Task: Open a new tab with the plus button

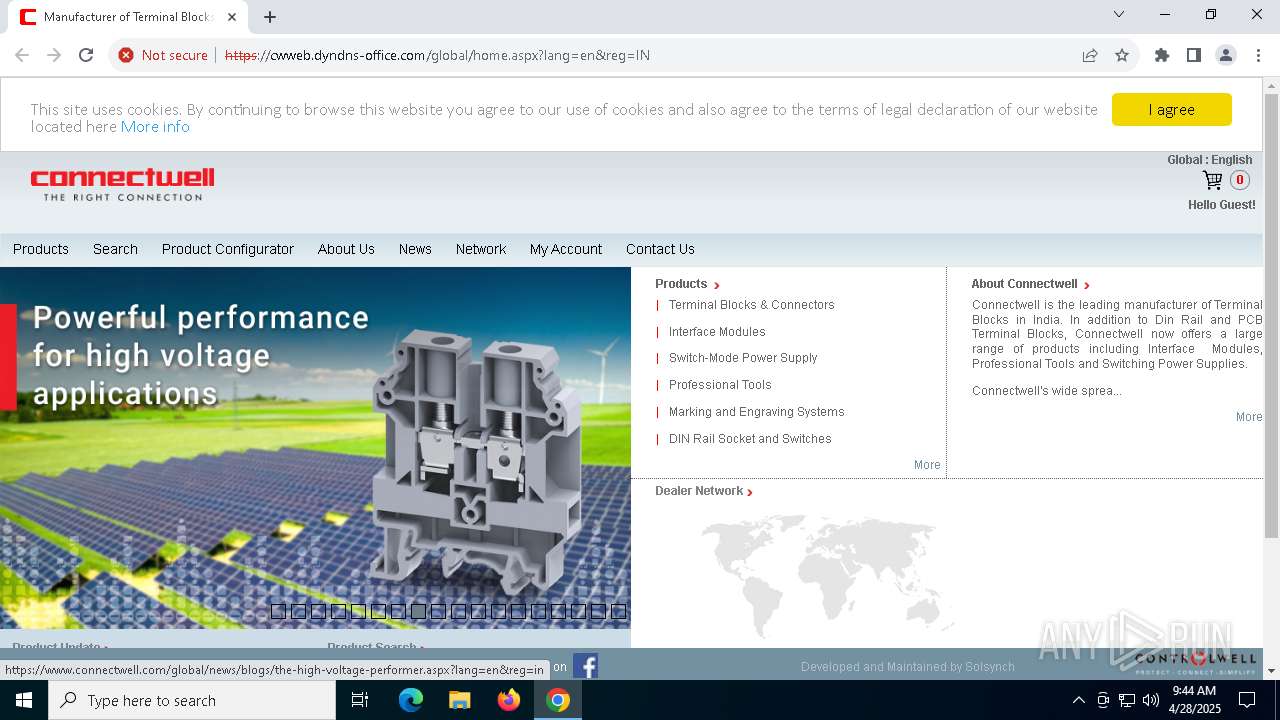Action: click(270, 17)
